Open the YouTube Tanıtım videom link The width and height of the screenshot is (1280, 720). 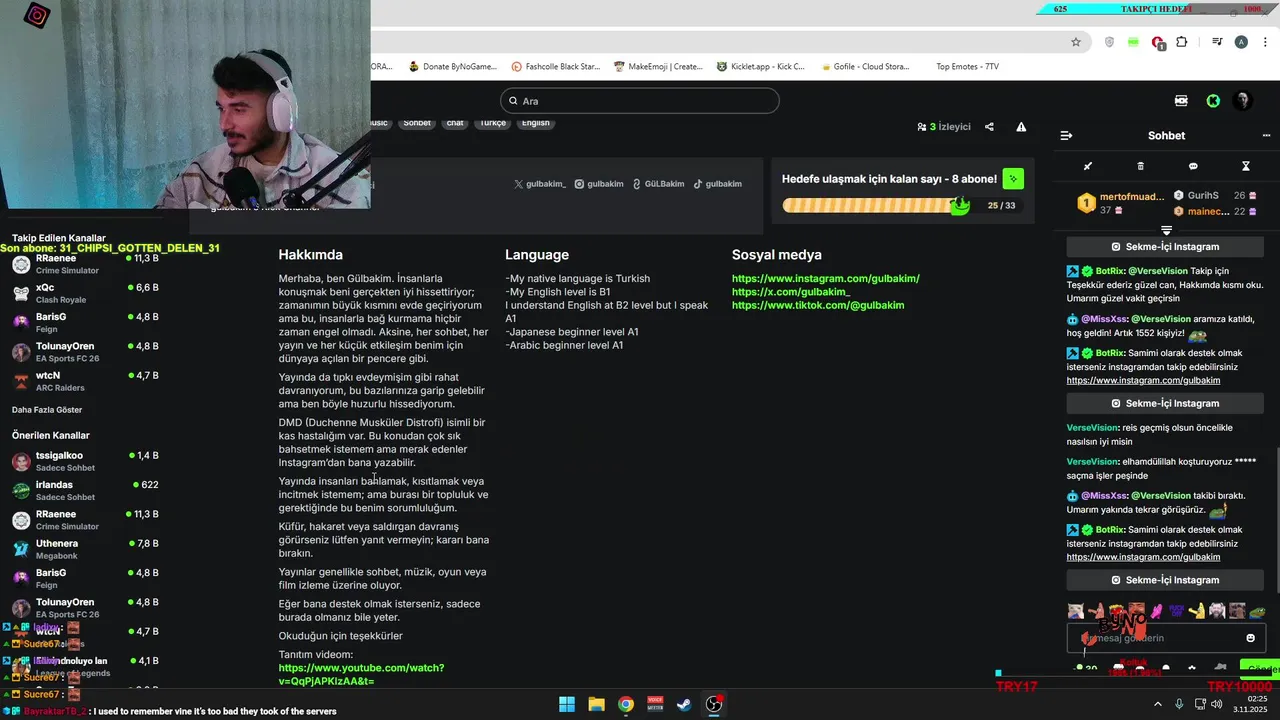point(361,674)
